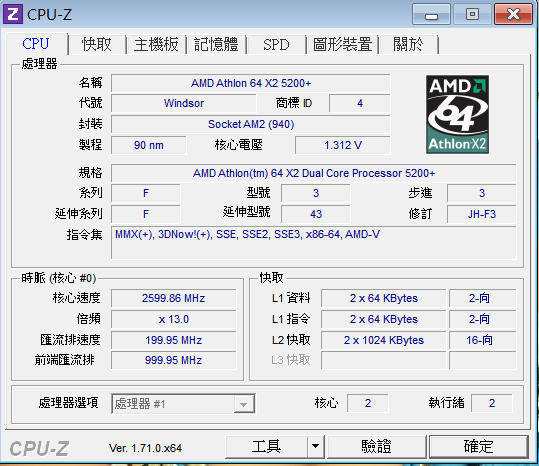Open the 主機板 tab
This screenshot has width=539, height=466.
point(156,44)
